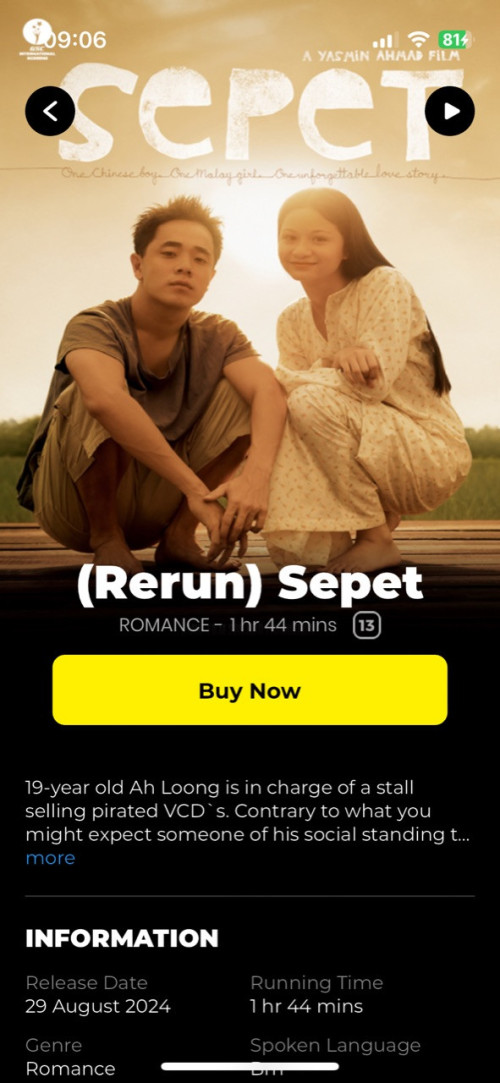
Task: Tap the 1 hr 44 mins running time value
Action: pyautogui.click(x=307, y=1006)
